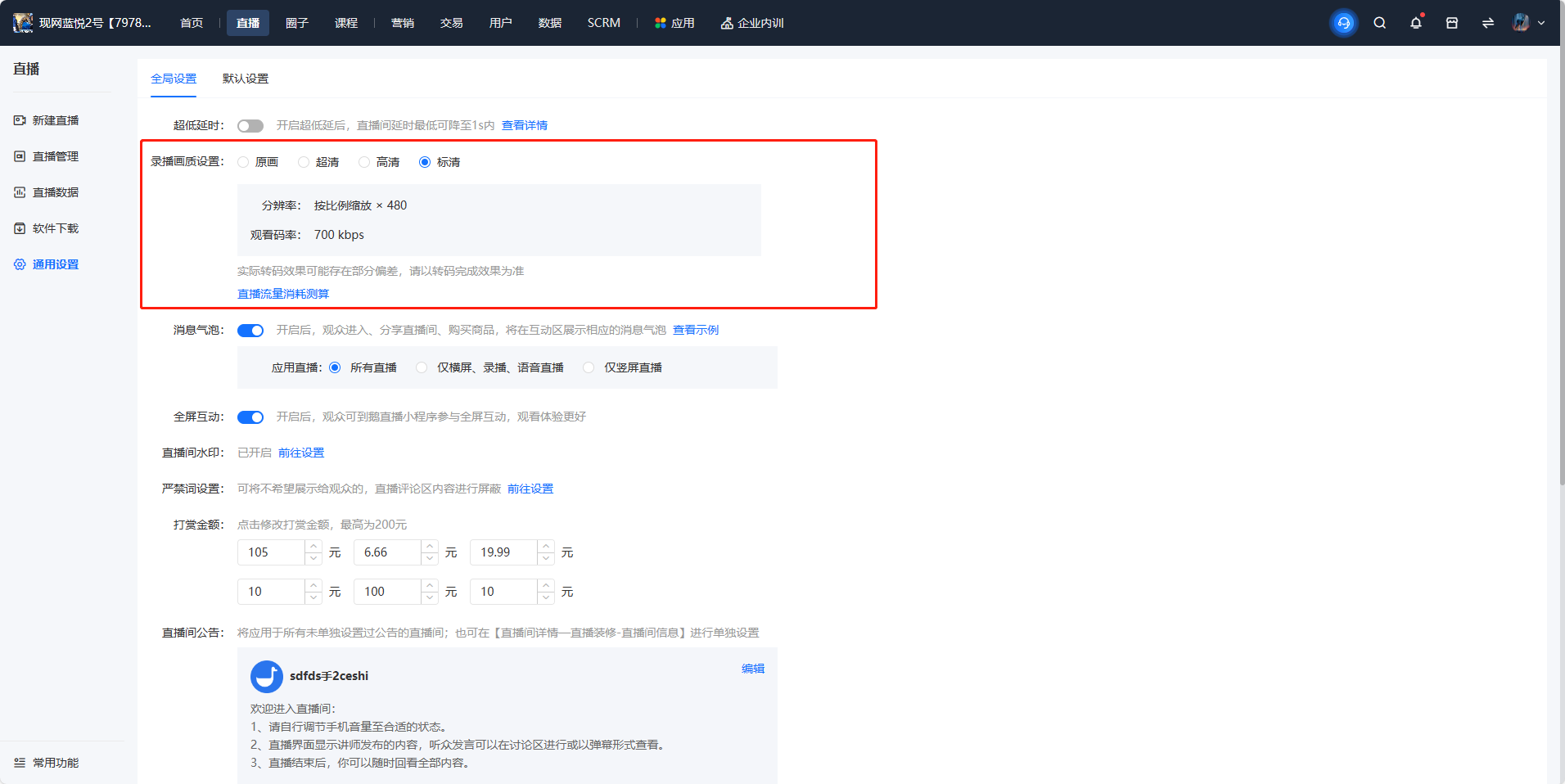Turn off the 全屏互动 switch
Image resolution: width=1565 pixels, height=784 pixels.
point(250,417)
